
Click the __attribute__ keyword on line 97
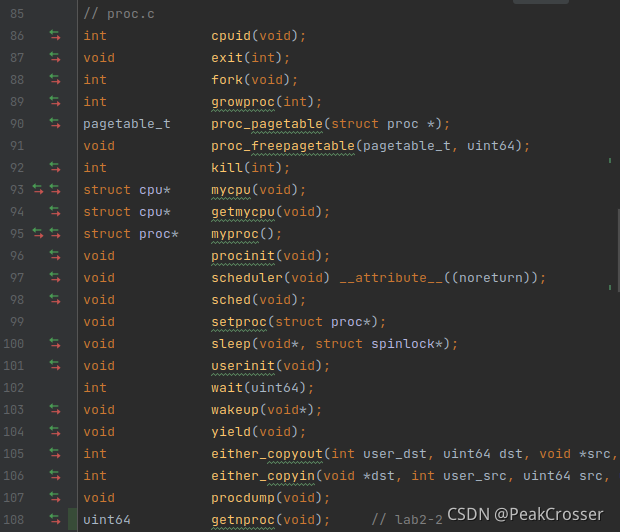coord(391,278)
